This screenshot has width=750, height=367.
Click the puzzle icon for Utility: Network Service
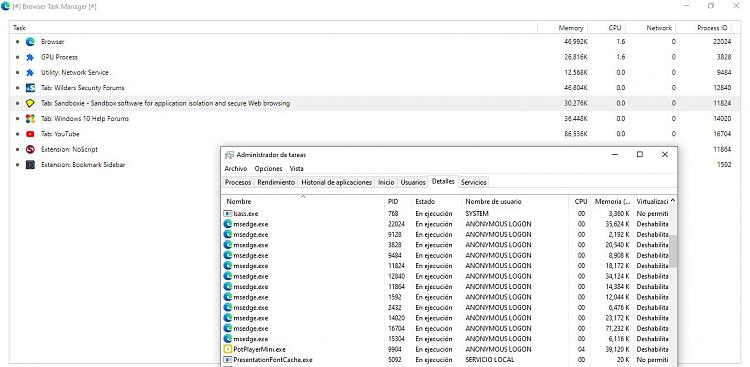[30, 72]
